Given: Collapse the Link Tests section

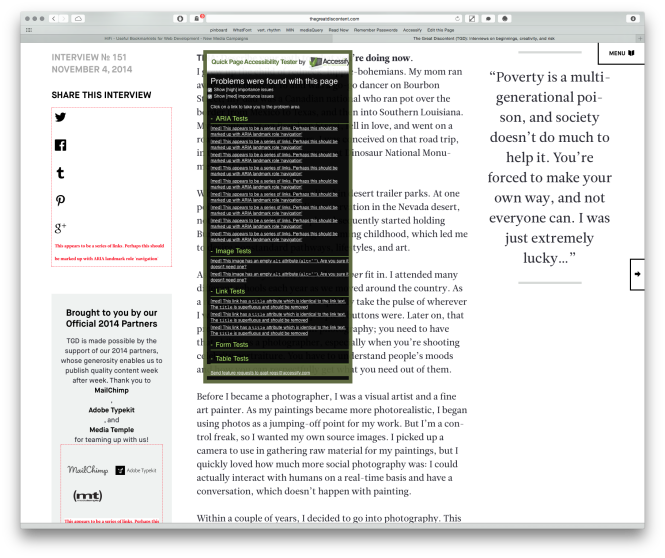Looking at the screenshot, I should (229, 291).
